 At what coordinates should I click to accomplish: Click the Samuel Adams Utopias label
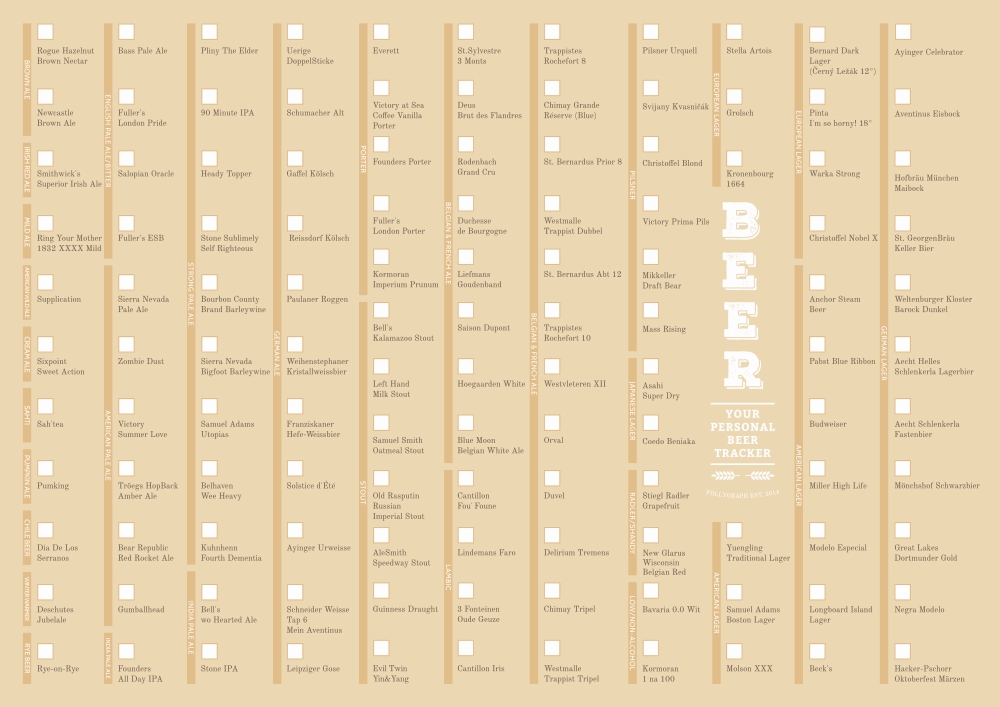(227, 429)
